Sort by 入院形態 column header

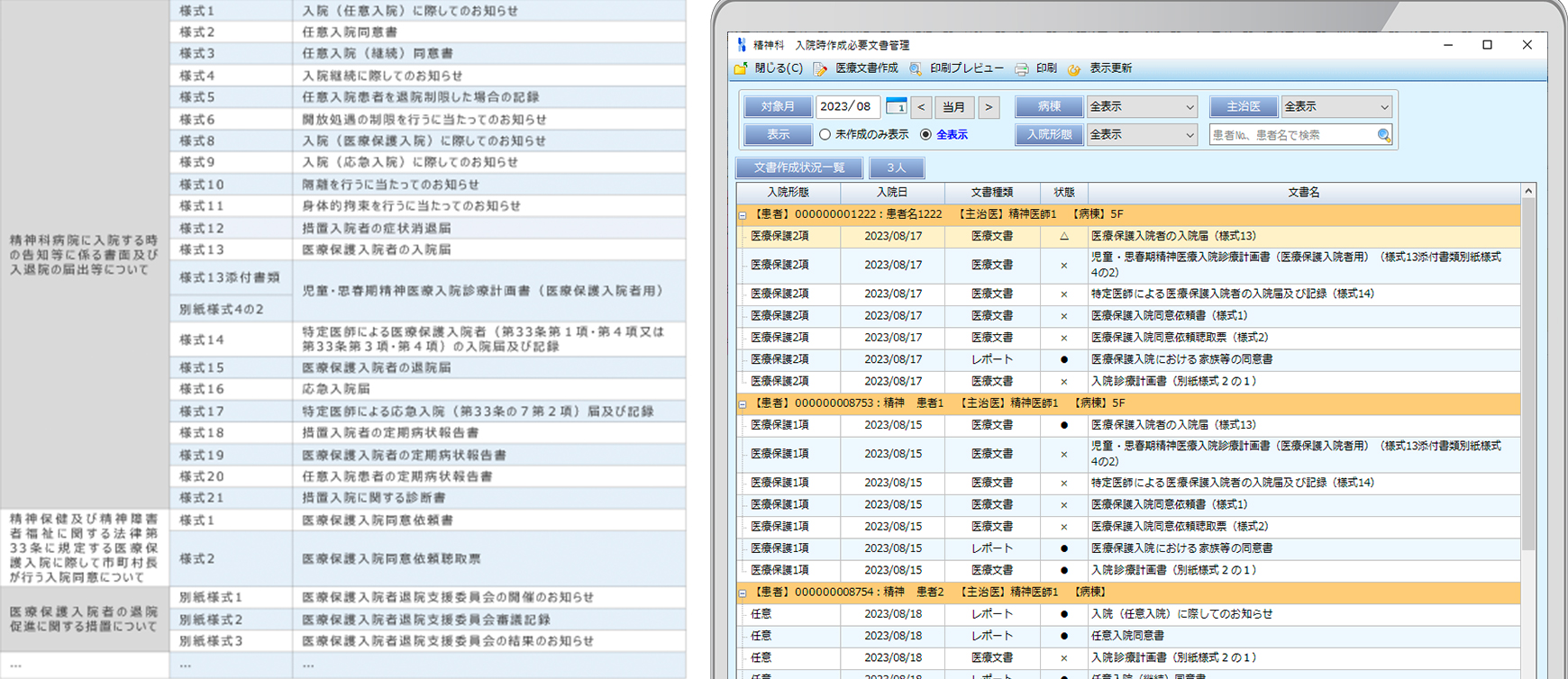(789, 193)
